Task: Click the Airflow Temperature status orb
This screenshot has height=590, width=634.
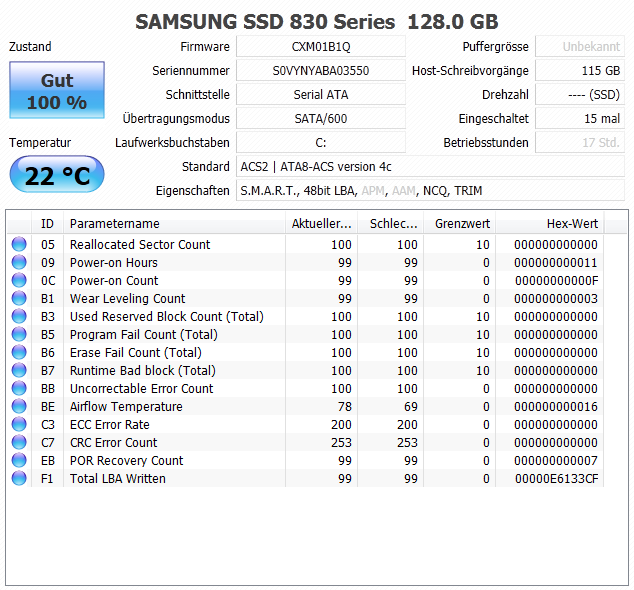Action: [19, 406]
